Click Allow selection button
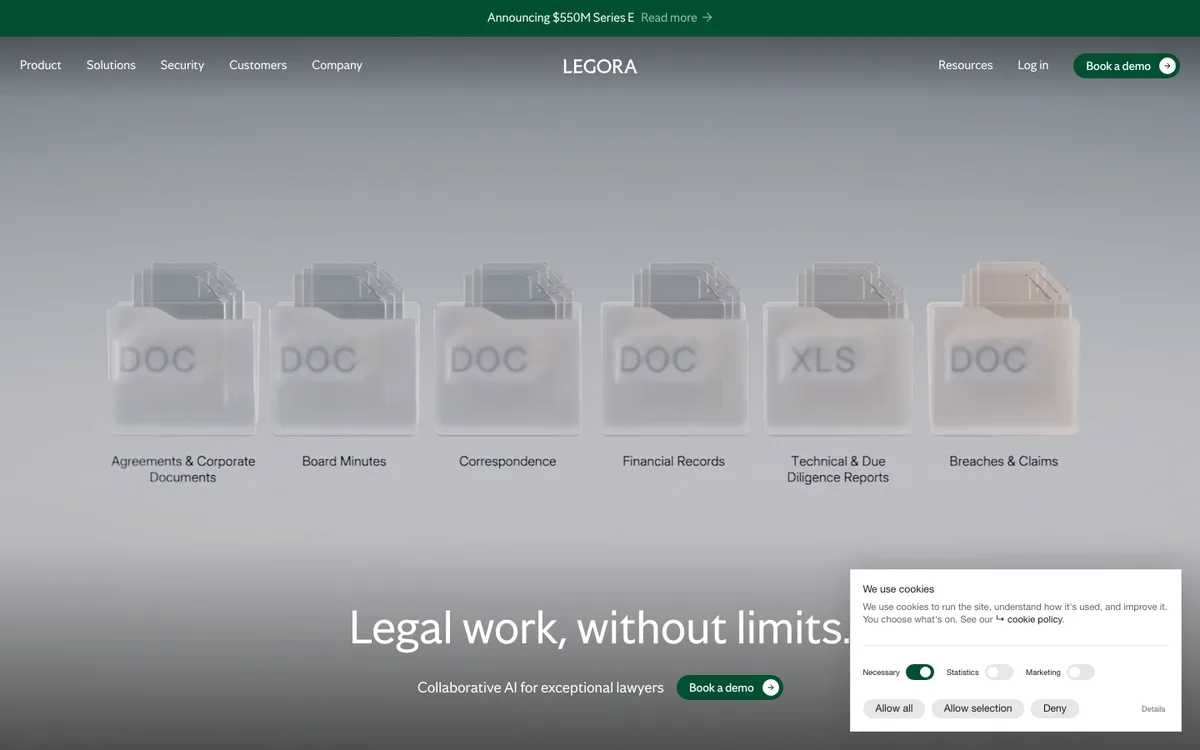The image size is (1200, 750). pyautogui.click(x=978, y=708)
